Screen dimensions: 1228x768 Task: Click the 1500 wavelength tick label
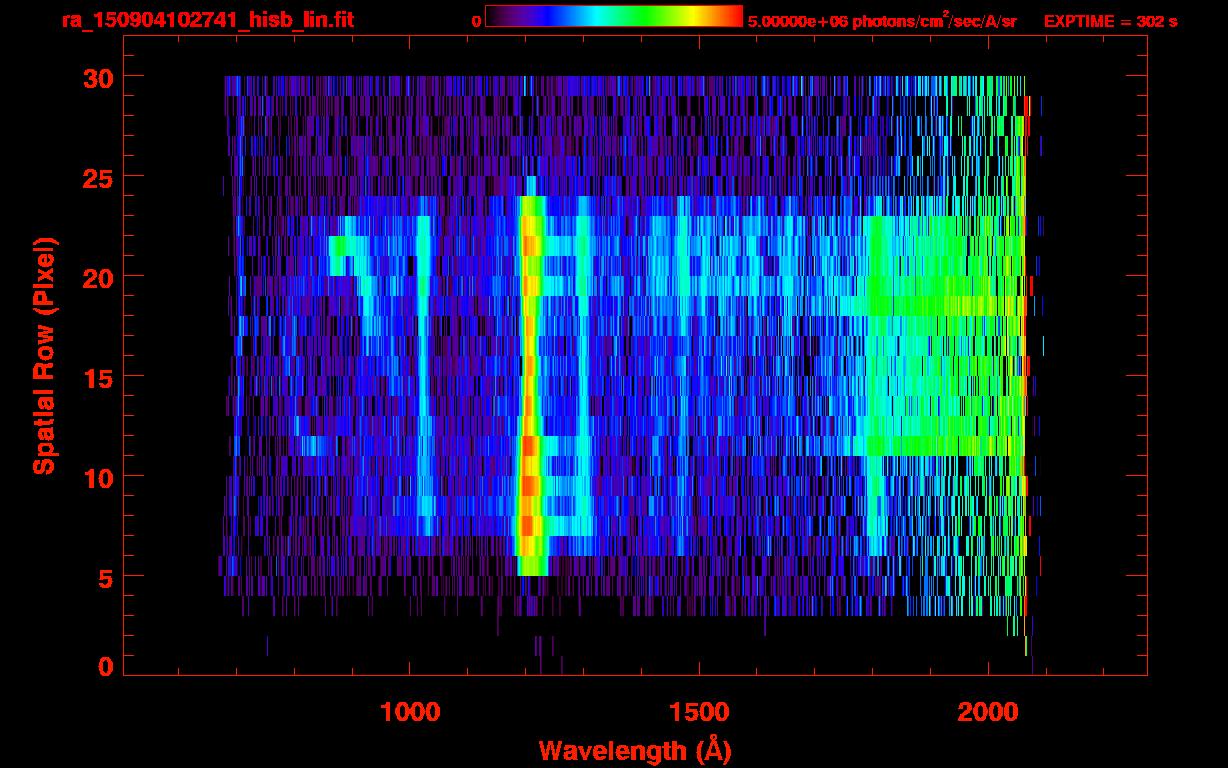click(698, 711)
